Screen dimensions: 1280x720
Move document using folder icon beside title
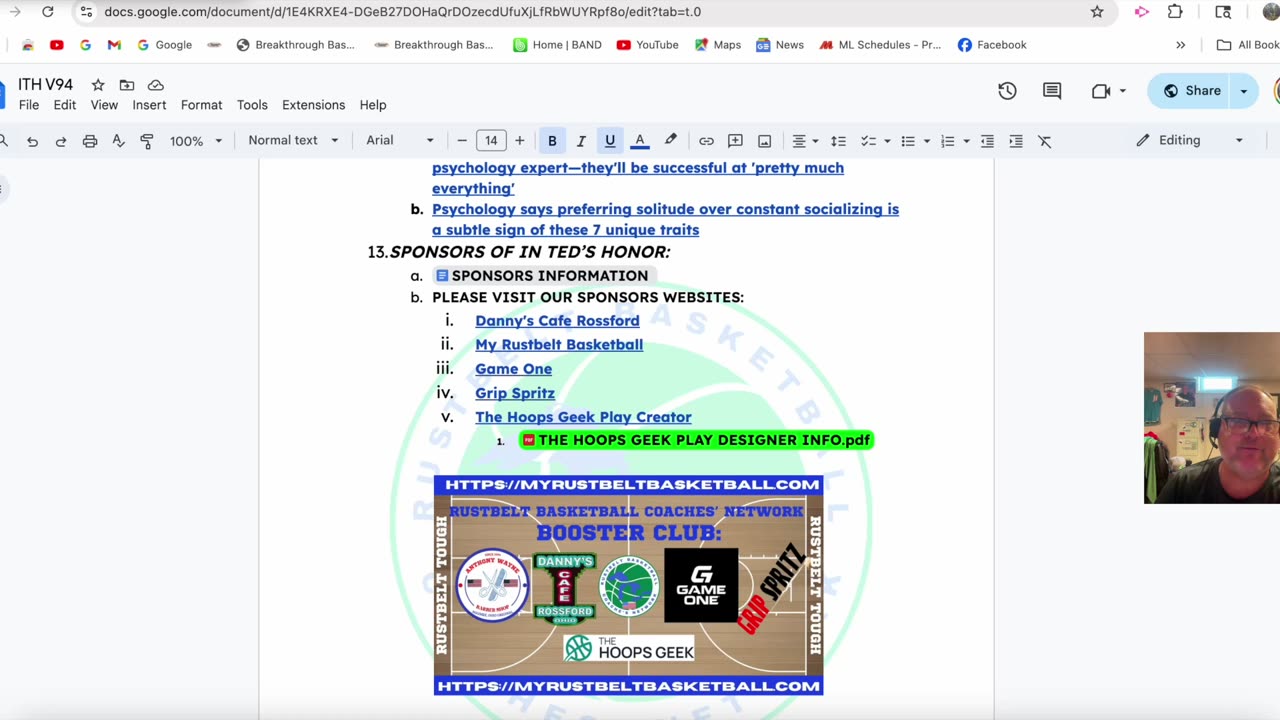pos(127,85)
